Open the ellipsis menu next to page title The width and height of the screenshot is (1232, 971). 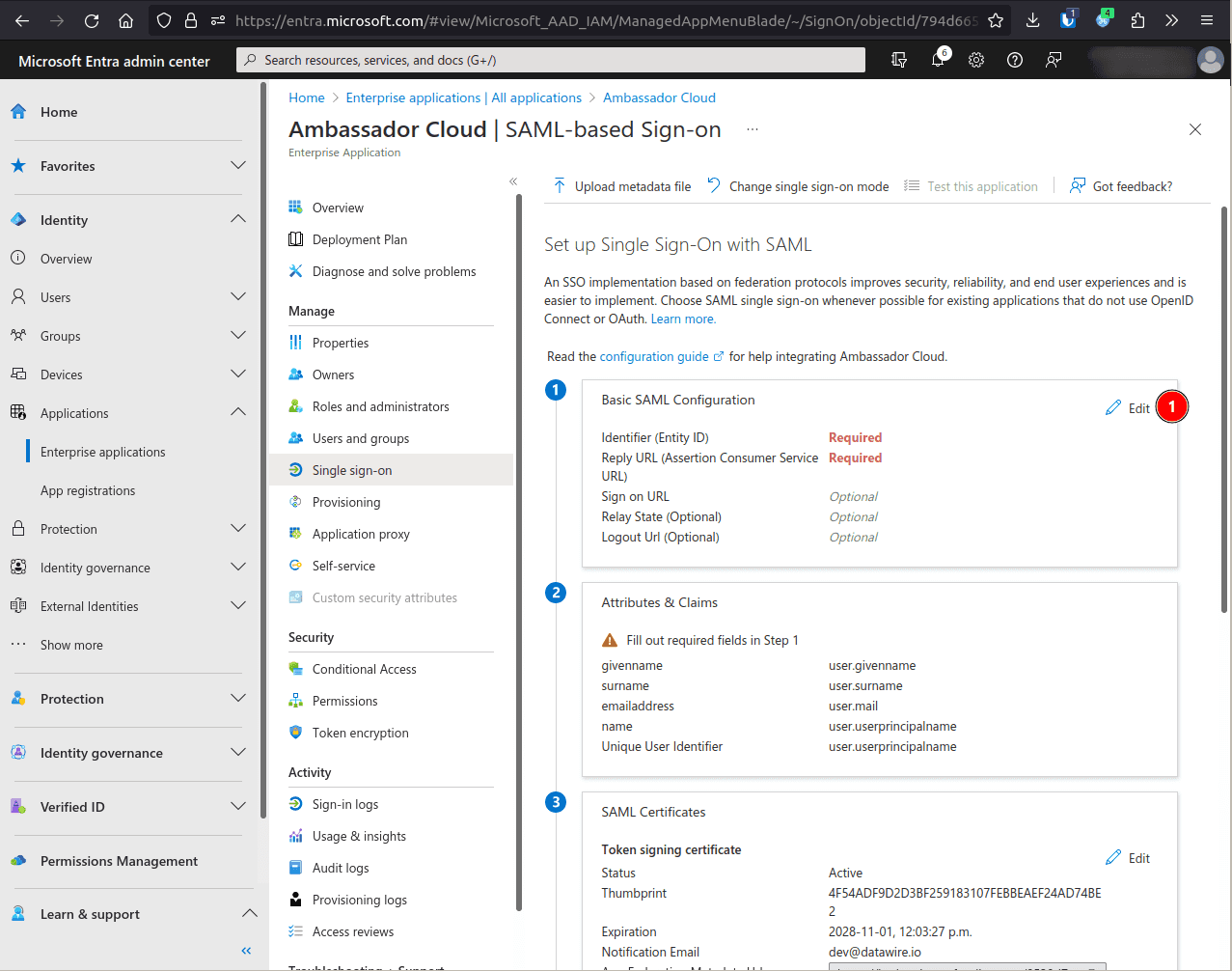pyautogui.click(x=753, y=129)
